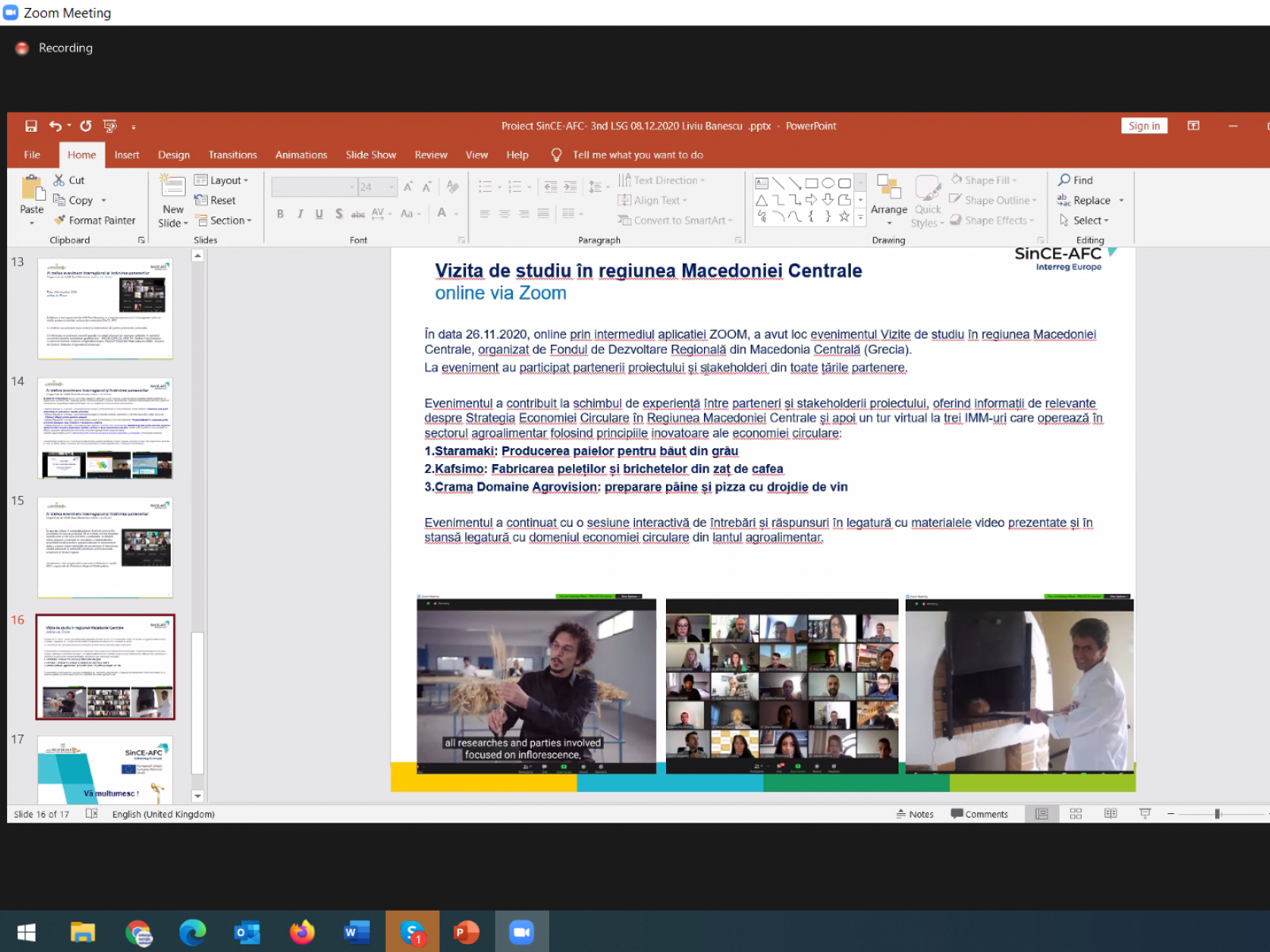This screenshot has height=952, width=1270.
Task: Expand the Layout dropdown
Action: coord(221,180)
